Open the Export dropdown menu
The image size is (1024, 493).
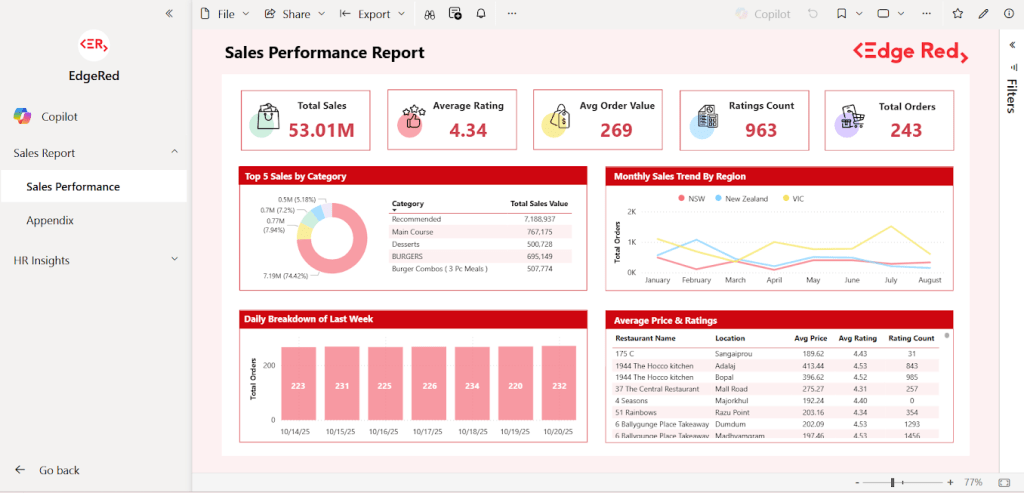click(372, 14)
